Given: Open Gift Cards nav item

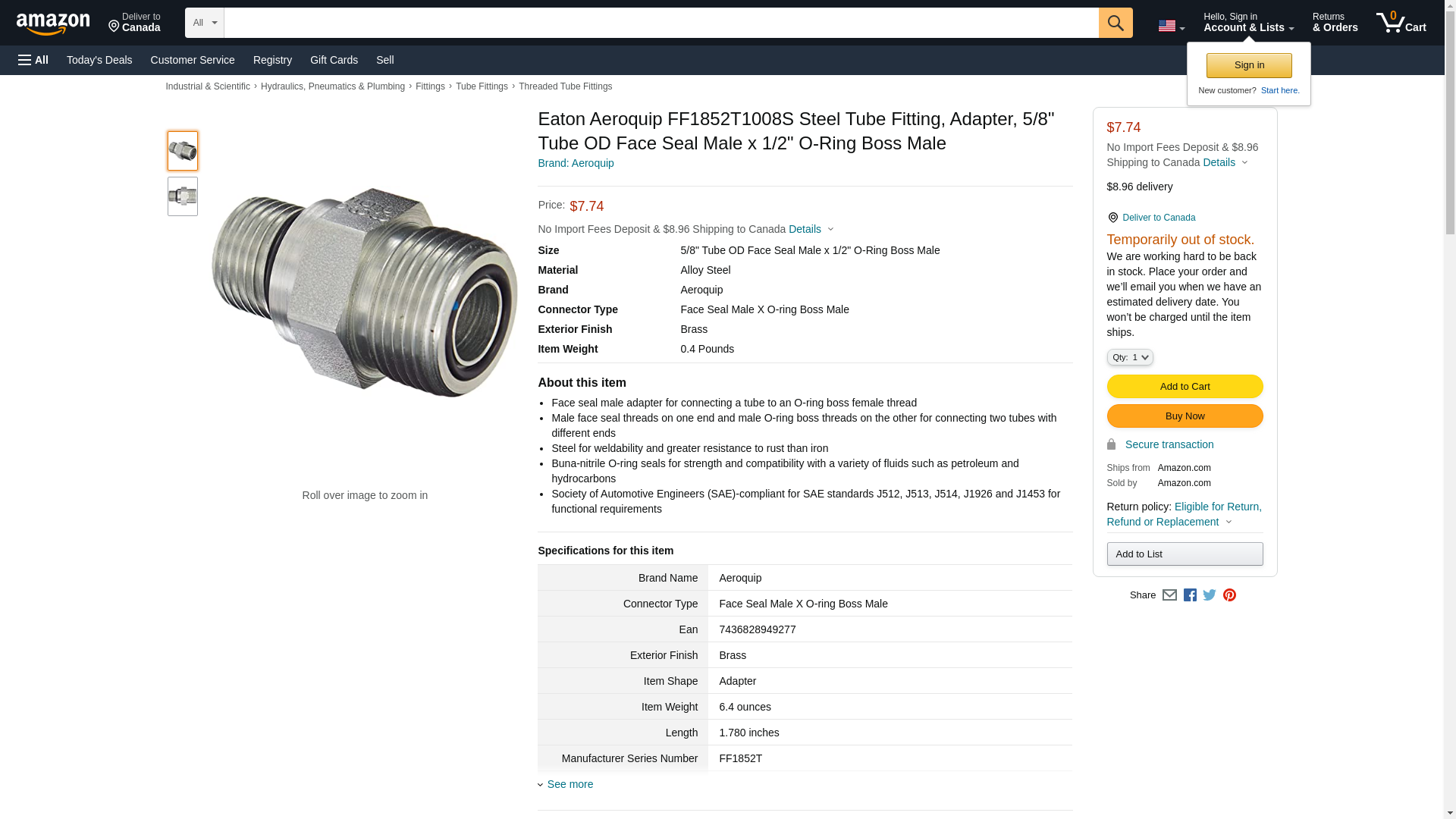Looking at the screenshot, I should point(334,60).
